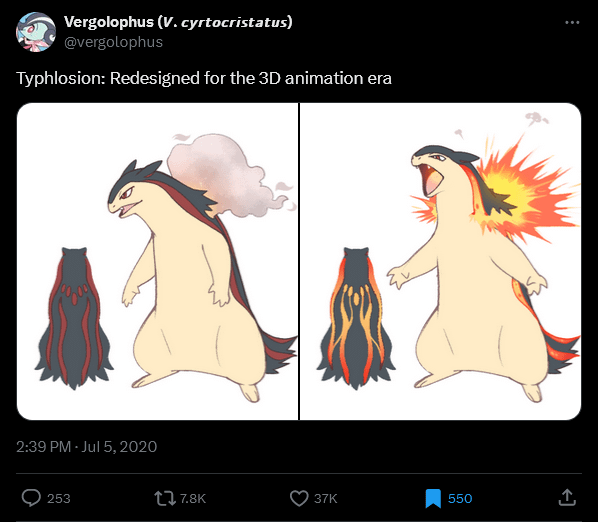Click the 550 bookmarks count
This screenshot has width=598, height=522.
460,498
